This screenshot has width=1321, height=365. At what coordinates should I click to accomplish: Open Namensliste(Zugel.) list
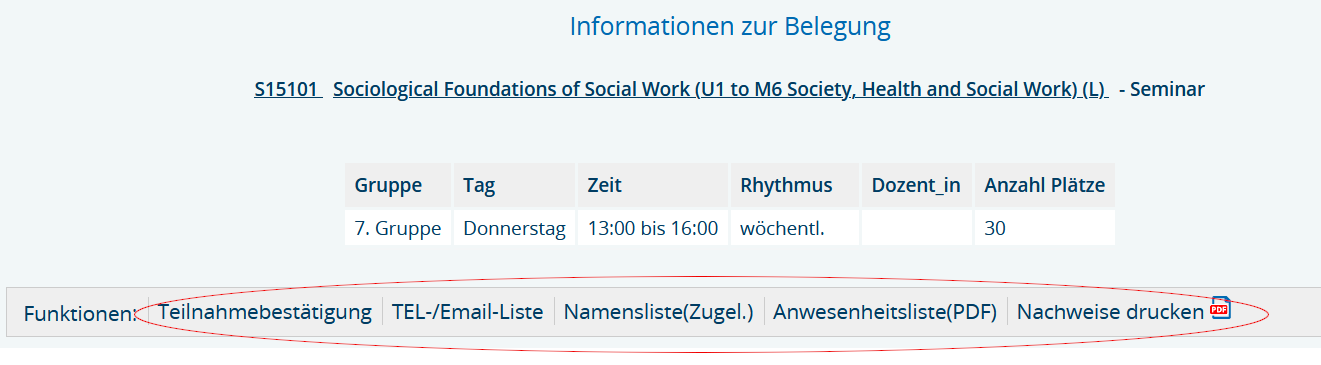coord(658,312)
